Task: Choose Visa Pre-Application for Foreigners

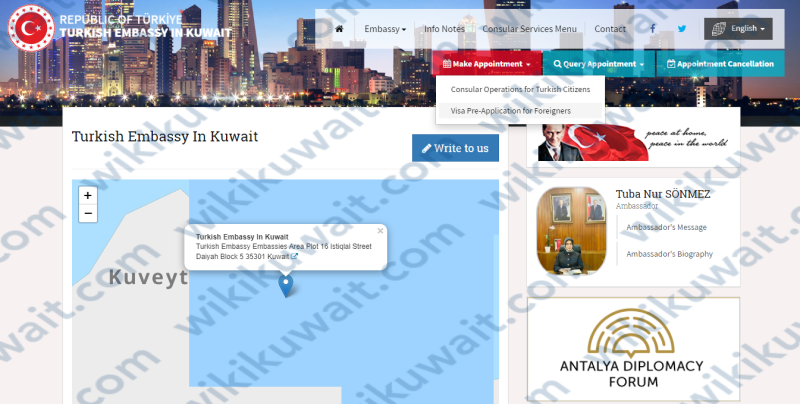Action: (511, 110)
